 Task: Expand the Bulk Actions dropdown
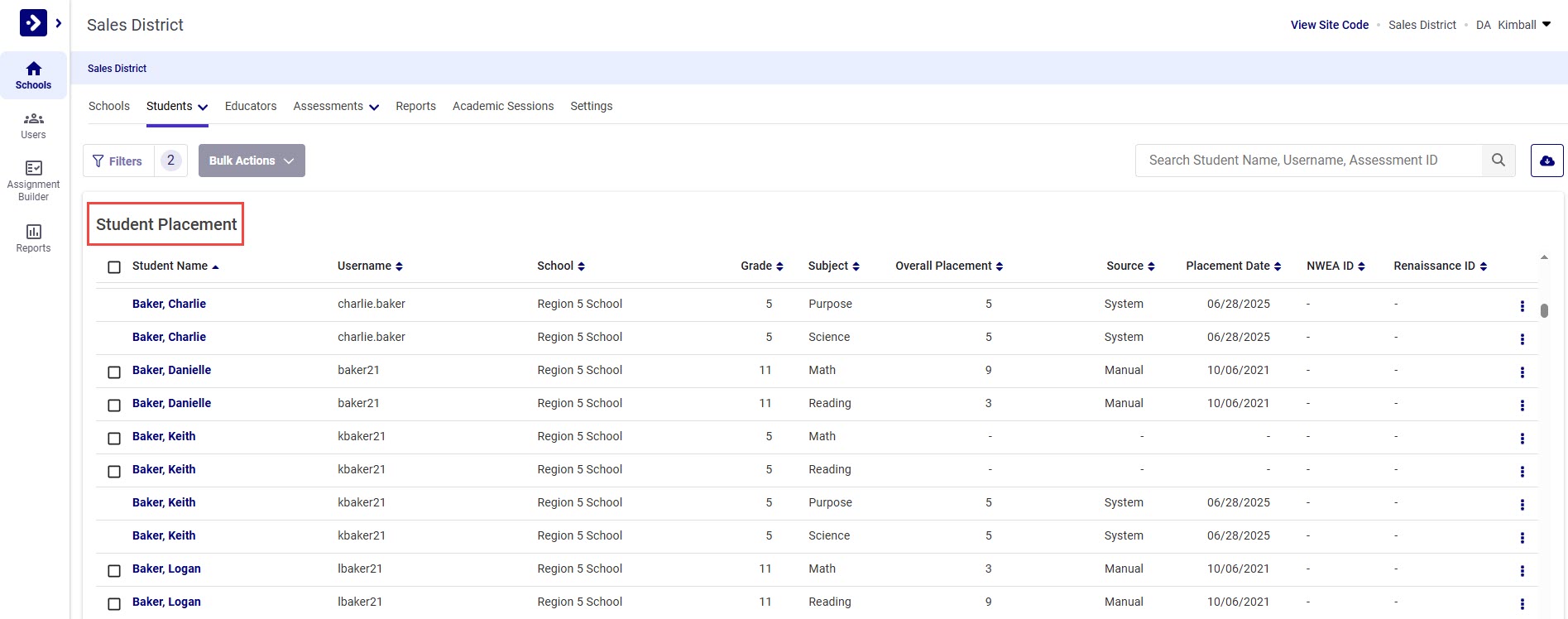[x=252, y=161]
